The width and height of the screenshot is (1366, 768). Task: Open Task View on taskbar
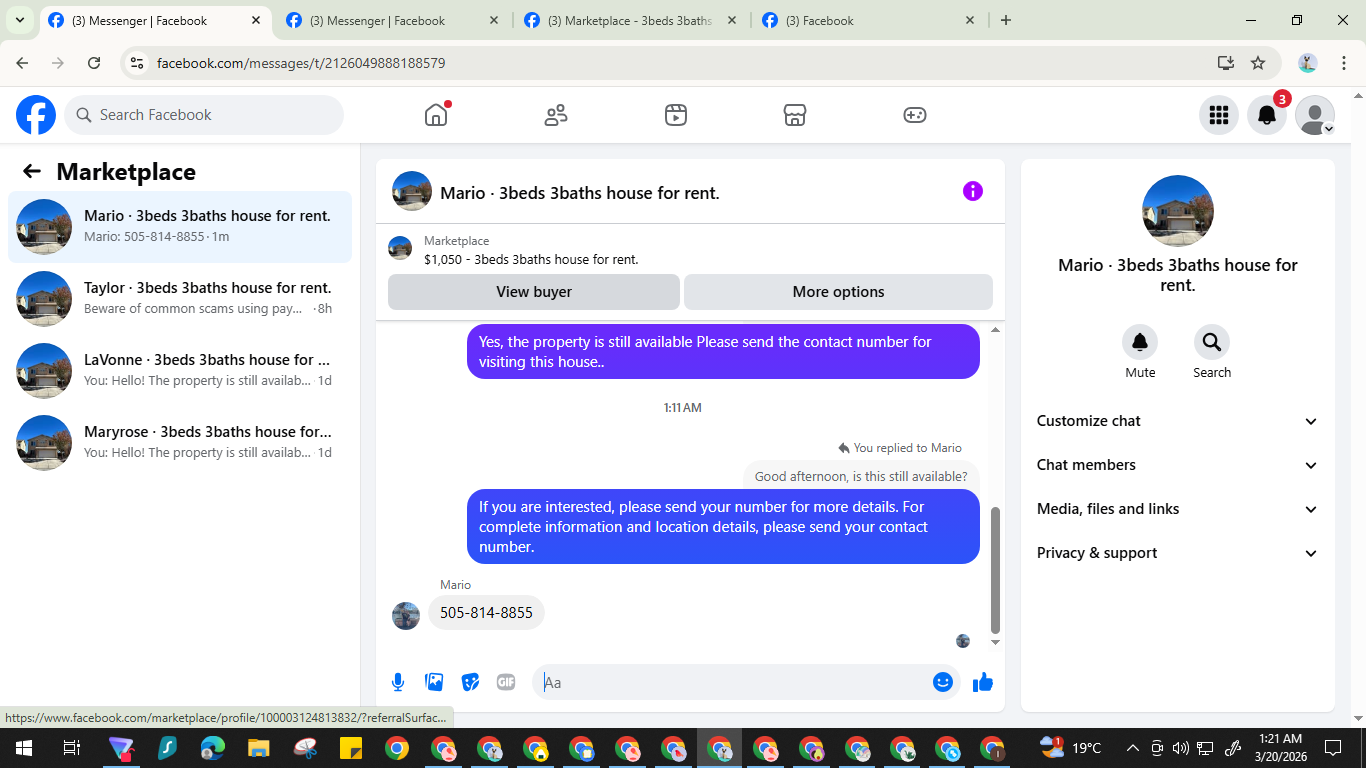[x=71, y=748]
